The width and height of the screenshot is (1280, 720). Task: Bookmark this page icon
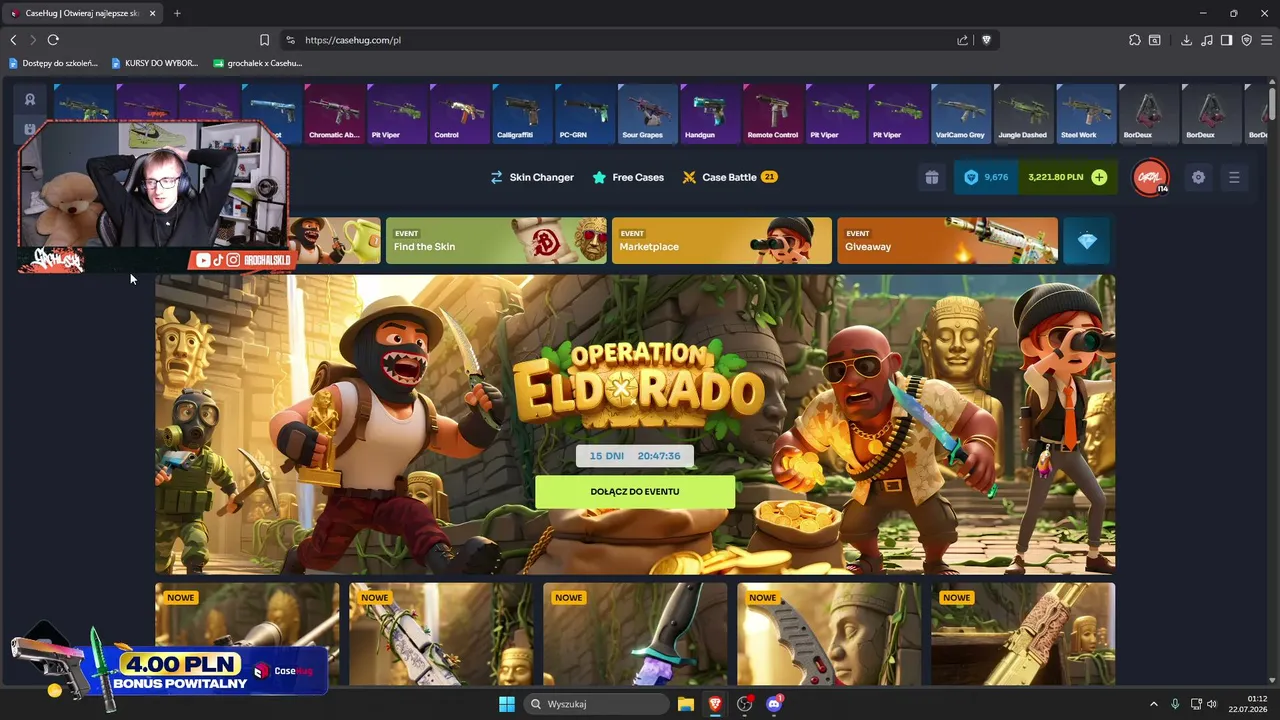coord(264,40)
